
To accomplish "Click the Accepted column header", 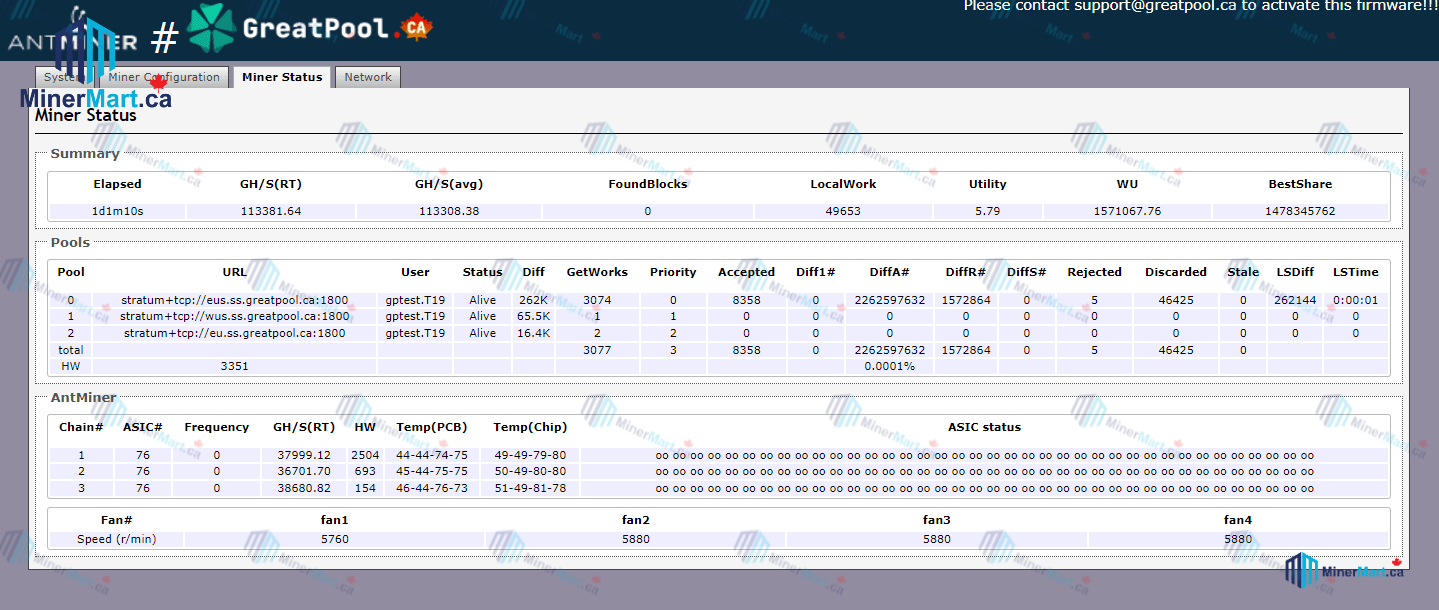I will point(746,272).
